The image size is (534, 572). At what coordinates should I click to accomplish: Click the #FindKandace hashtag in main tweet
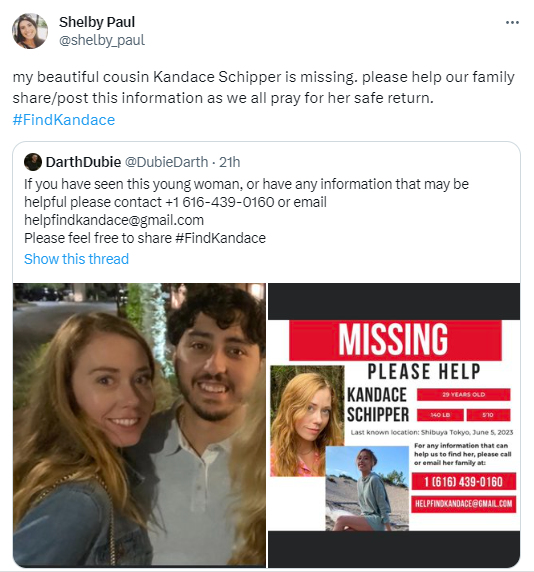(64, 120)
